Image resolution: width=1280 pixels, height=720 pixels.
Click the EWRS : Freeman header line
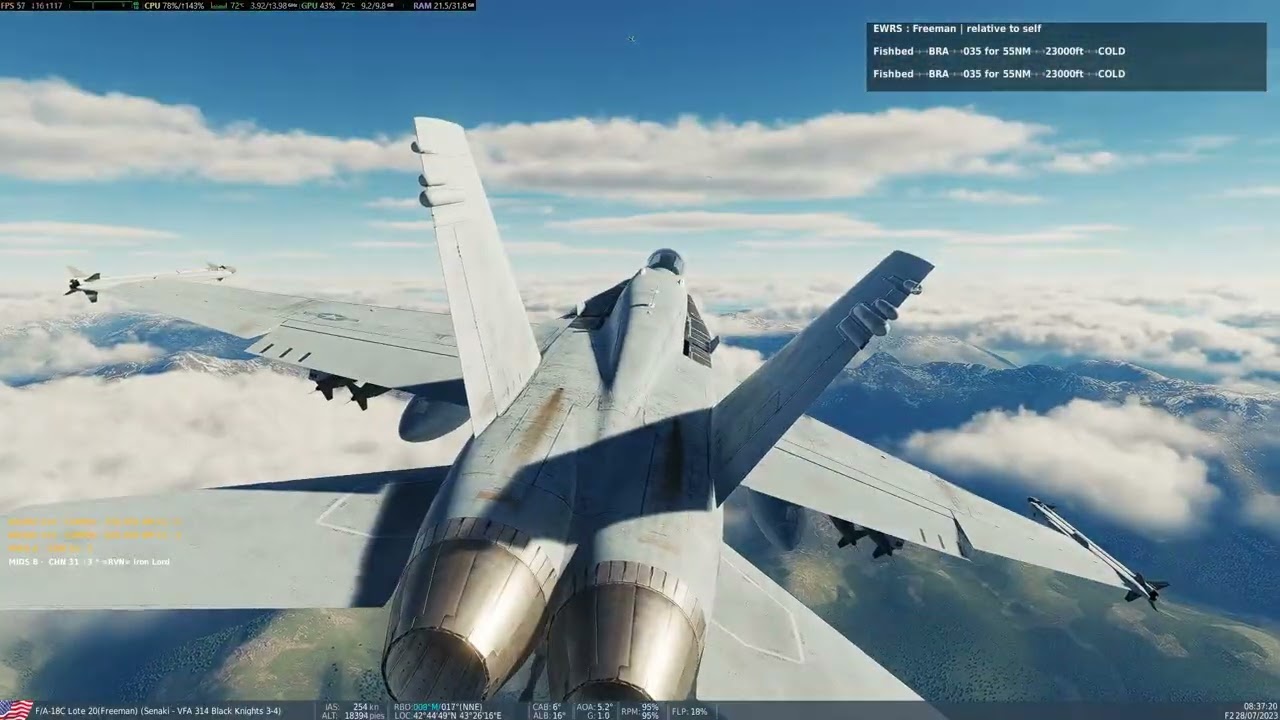(x=957, y=29)
